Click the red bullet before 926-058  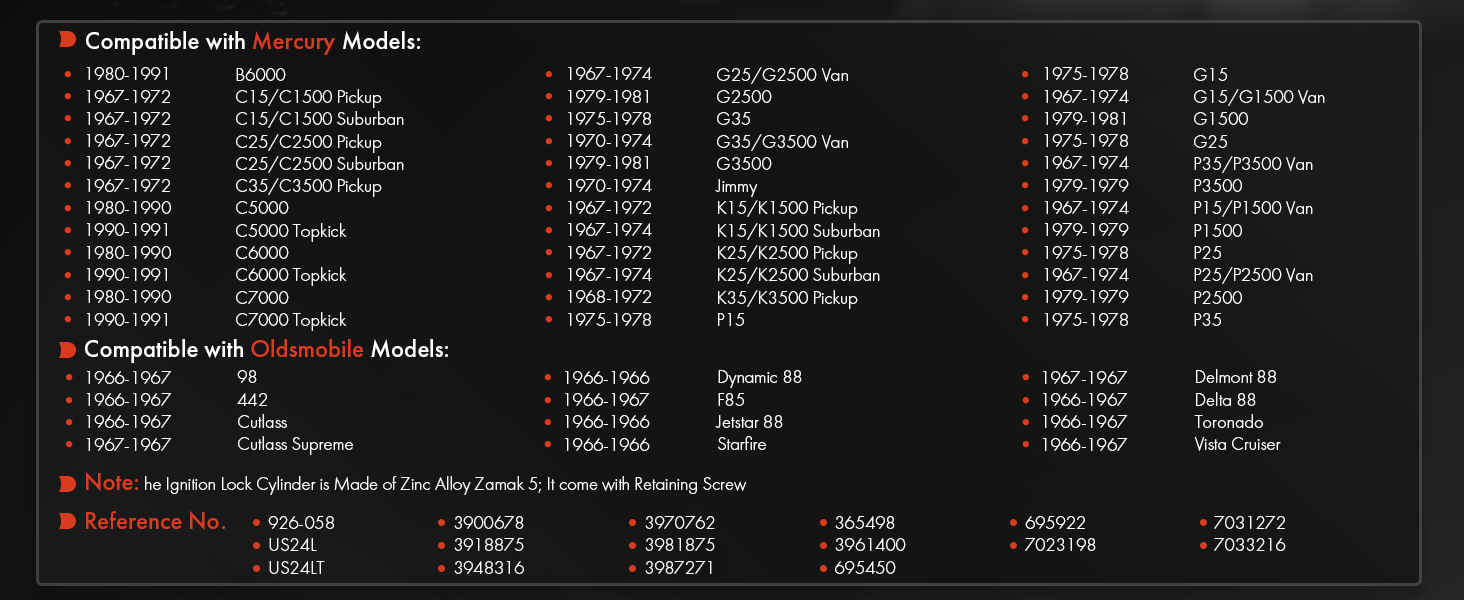point(257,523)
